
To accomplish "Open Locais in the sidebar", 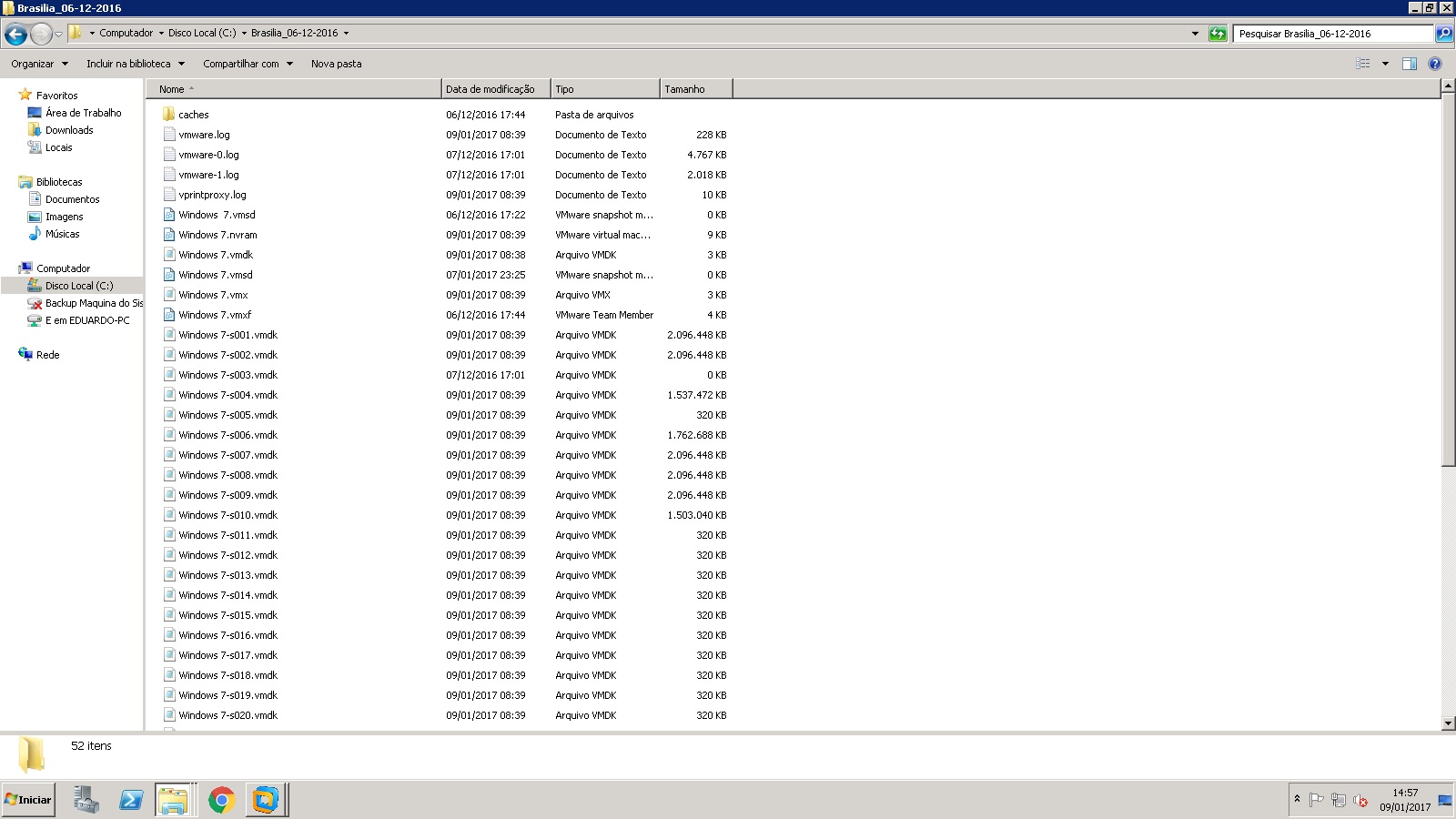I will click(58, 147).
